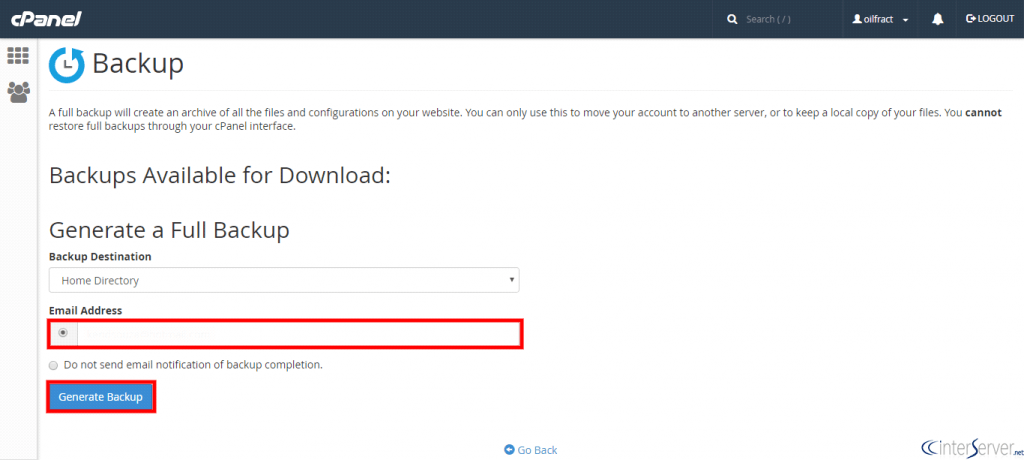Focus the Email Address text field
This screenshot has width=1024, height=460.
(x=298, y=333)
